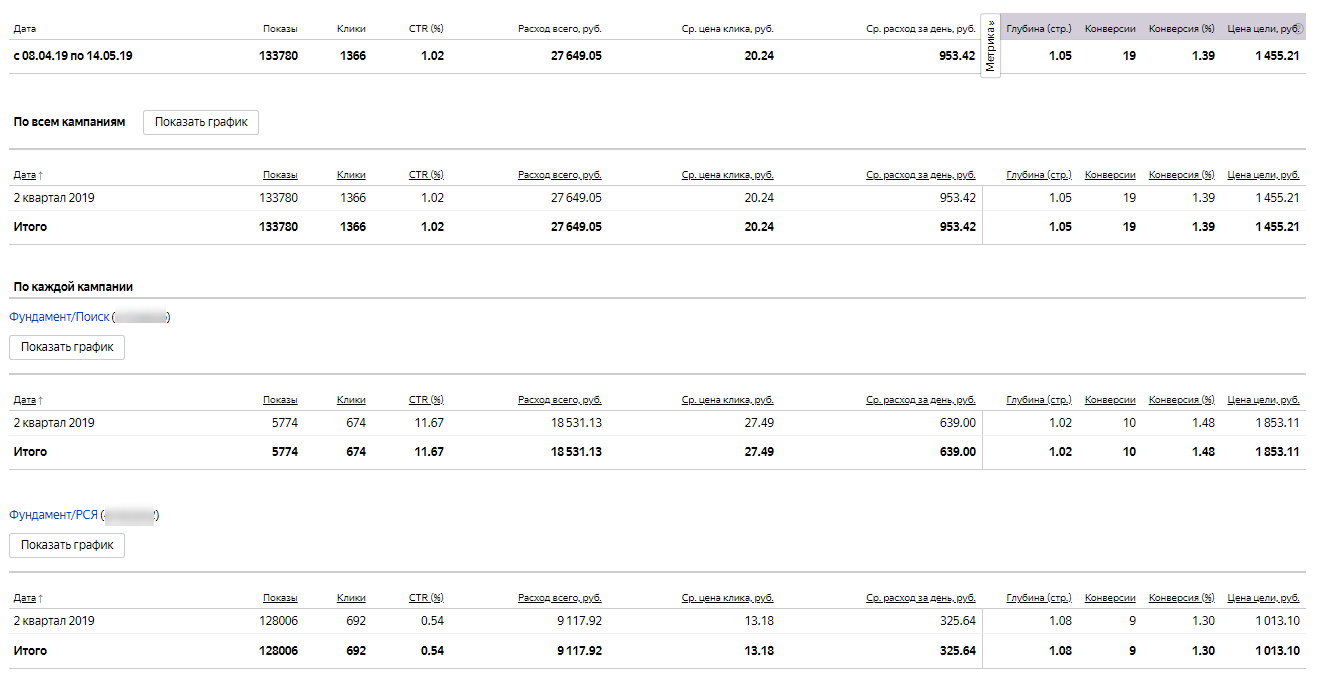Sort all-campaigns table by "Конверсия (%)"
This screenshot has width=1320, height=682.
pos(1181,175)
